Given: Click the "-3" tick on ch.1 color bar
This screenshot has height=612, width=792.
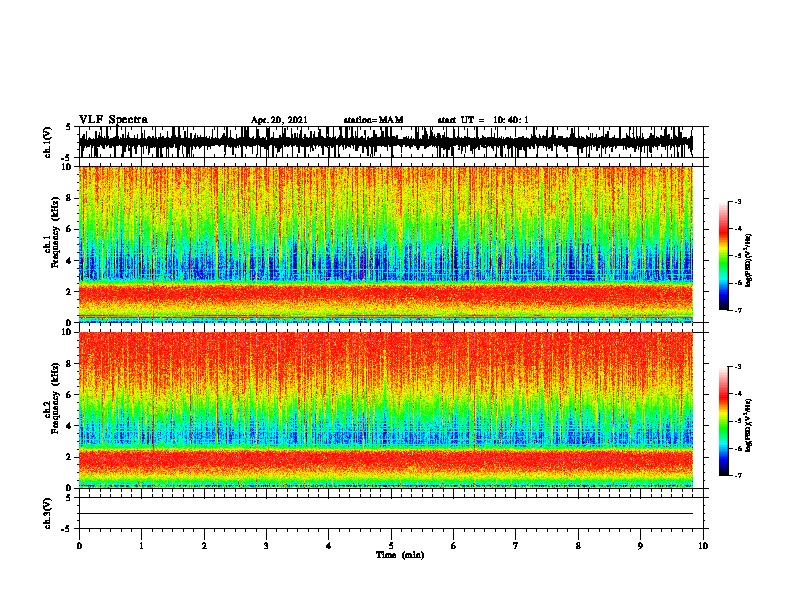Looking at the screenshot, I should pyautogui.click(x=738, y=201).
